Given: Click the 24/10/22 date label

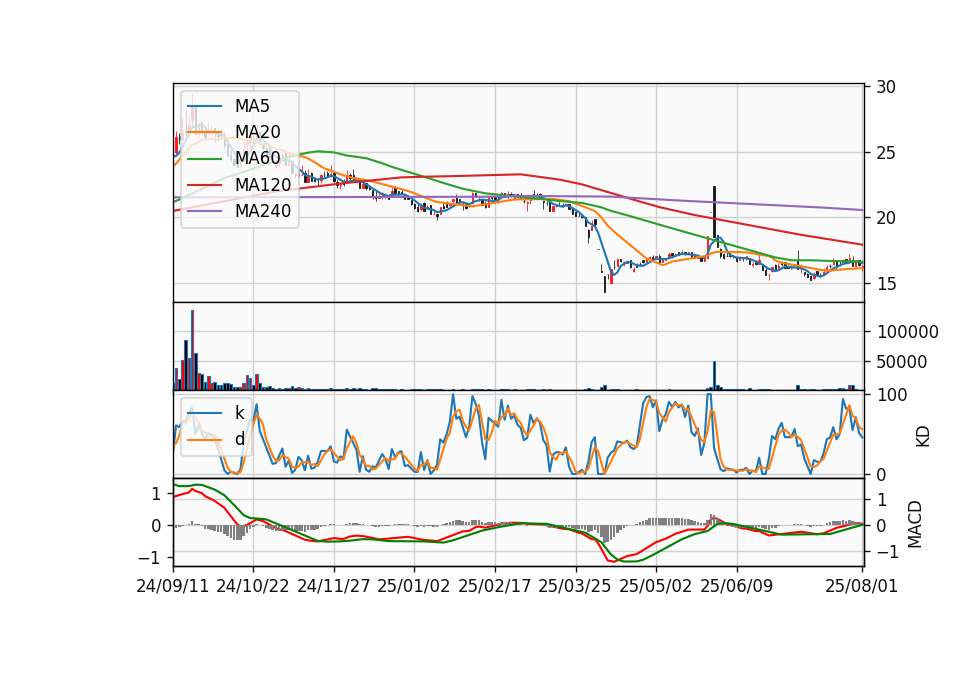Looking at the screenshot, I should [x=253, y=586].
